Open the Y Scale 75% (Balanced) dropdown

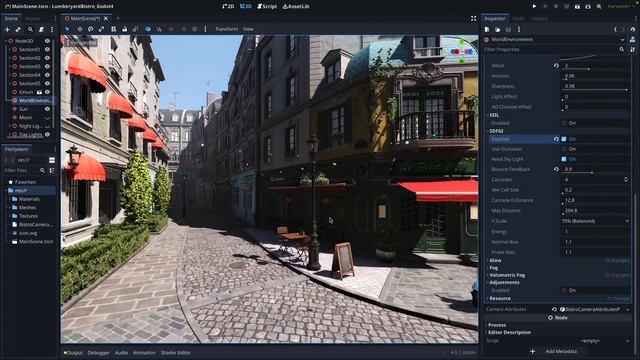coord(596,221)
